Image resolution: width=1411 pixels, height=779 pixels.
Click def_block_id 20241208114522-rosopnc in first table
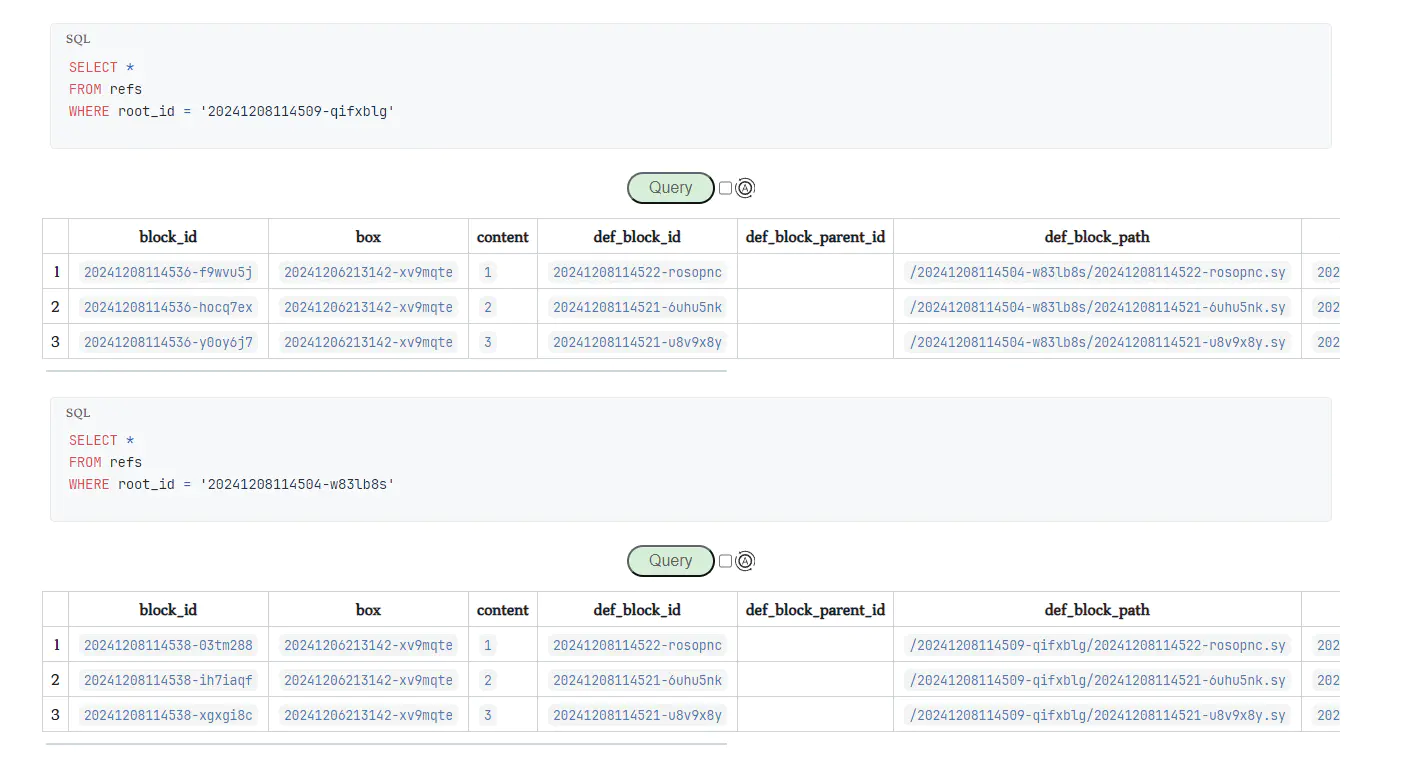tap(637, 272)
